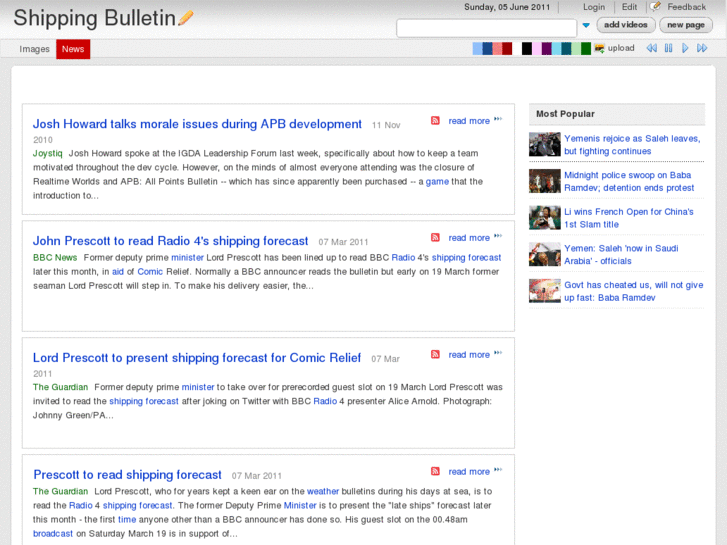
Task: Click RSS icon on John Prescott Radio 4 article
Action: (435, 238)
